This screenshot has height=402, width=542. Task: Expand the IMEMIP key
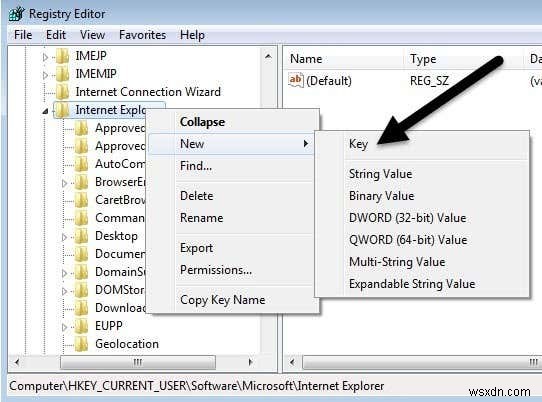coord(45,75)
